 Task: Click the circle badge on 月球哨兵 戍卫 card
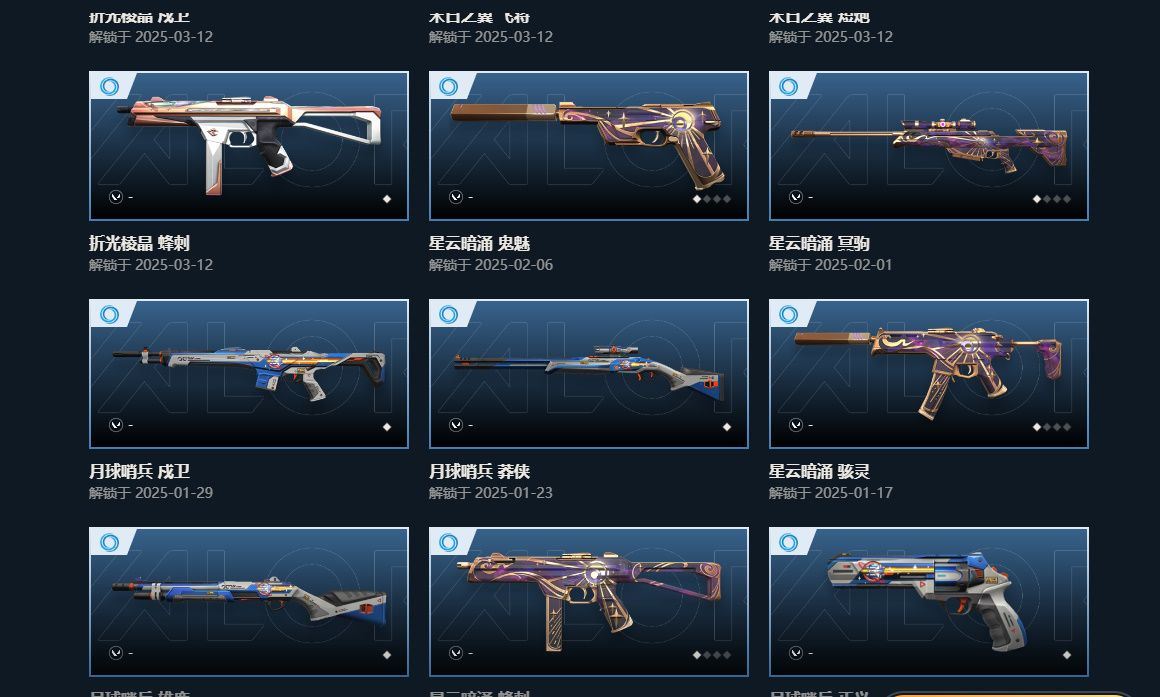(x=109, y=314)
